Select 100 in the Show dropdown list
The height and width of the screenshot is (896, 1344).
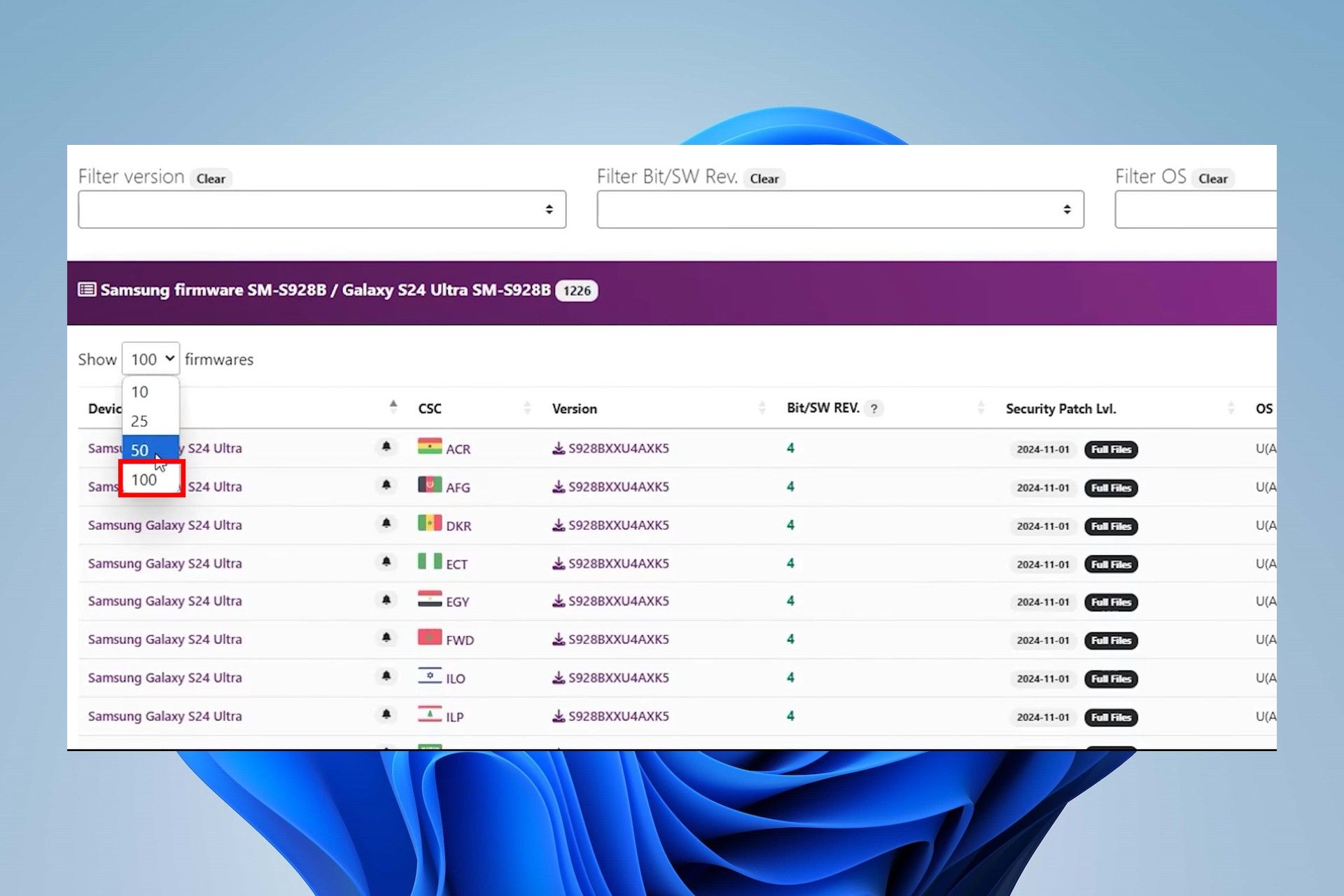150,479
